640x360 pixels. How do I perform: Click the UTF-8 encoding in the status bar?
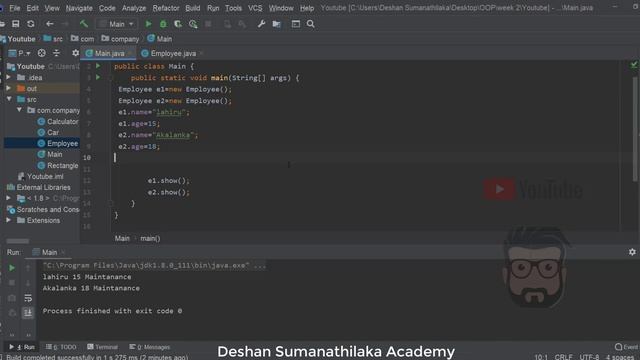pyautogui.click(x=589, y=357)
